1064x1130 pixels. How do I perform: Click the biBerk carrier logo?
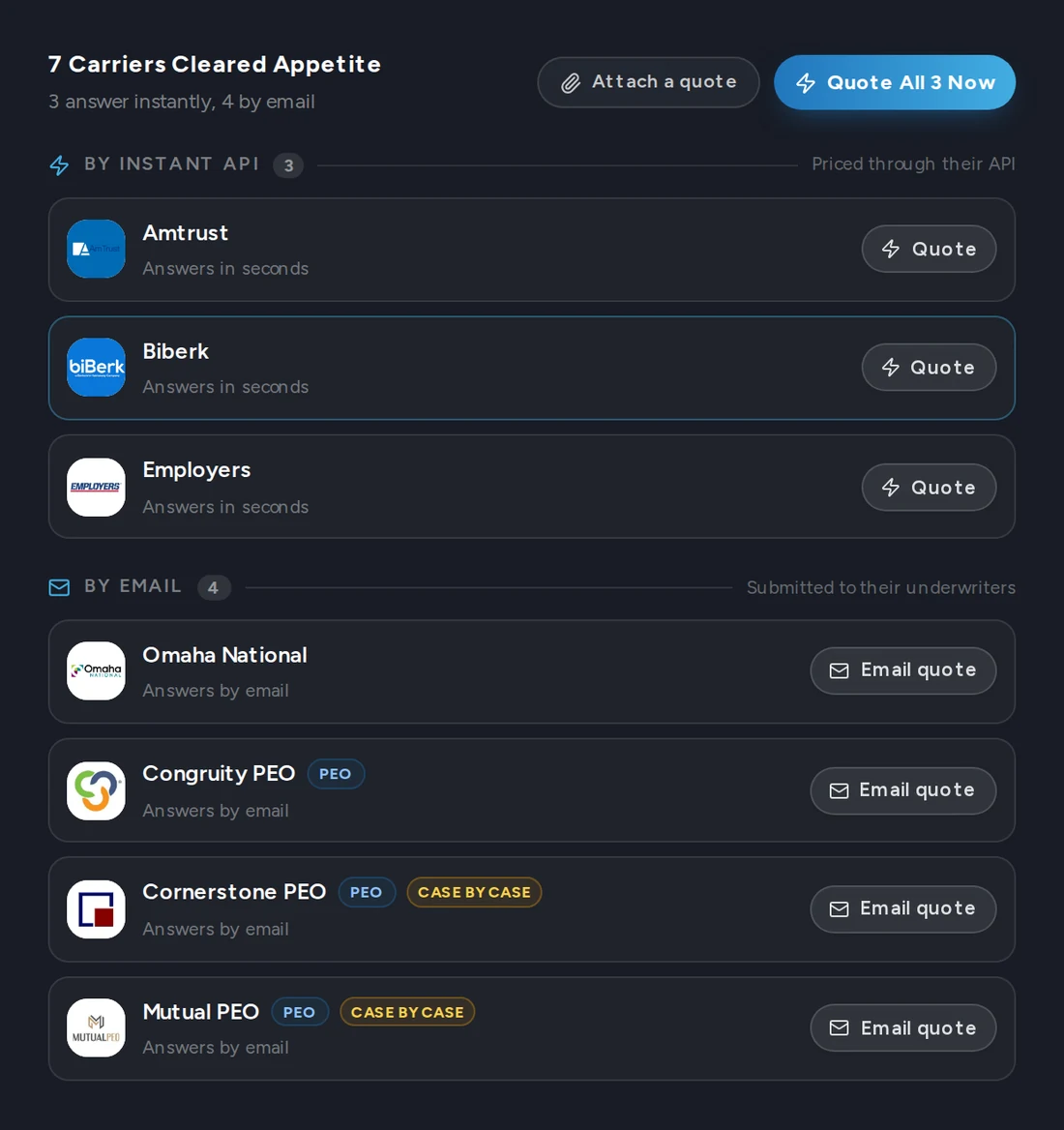point(96,367)
